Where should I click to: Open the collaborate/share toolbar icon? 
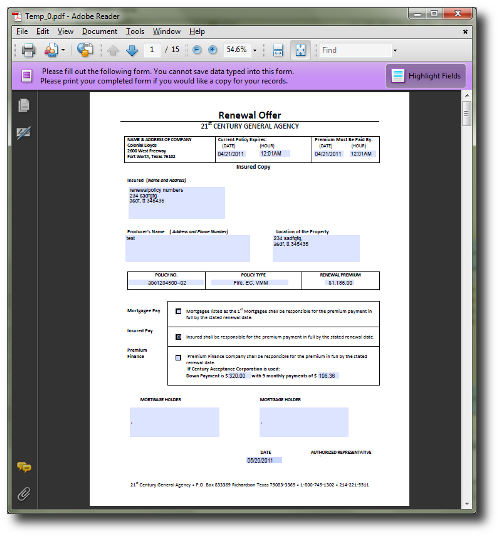[51, 50]
